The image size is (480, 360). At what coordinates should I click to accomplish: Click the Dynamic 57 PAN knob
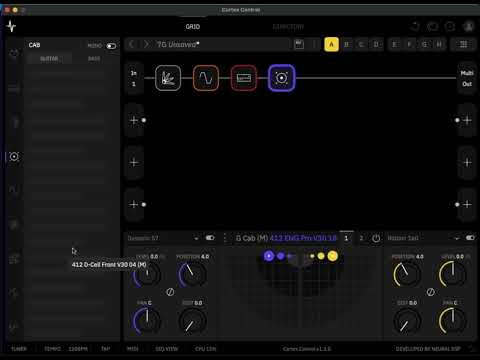(147, 321)
